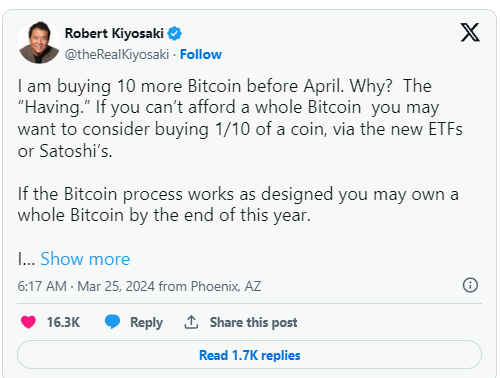Open Read 1.7K replies button
The image size is (500, 378).
(x=249, y=355)
